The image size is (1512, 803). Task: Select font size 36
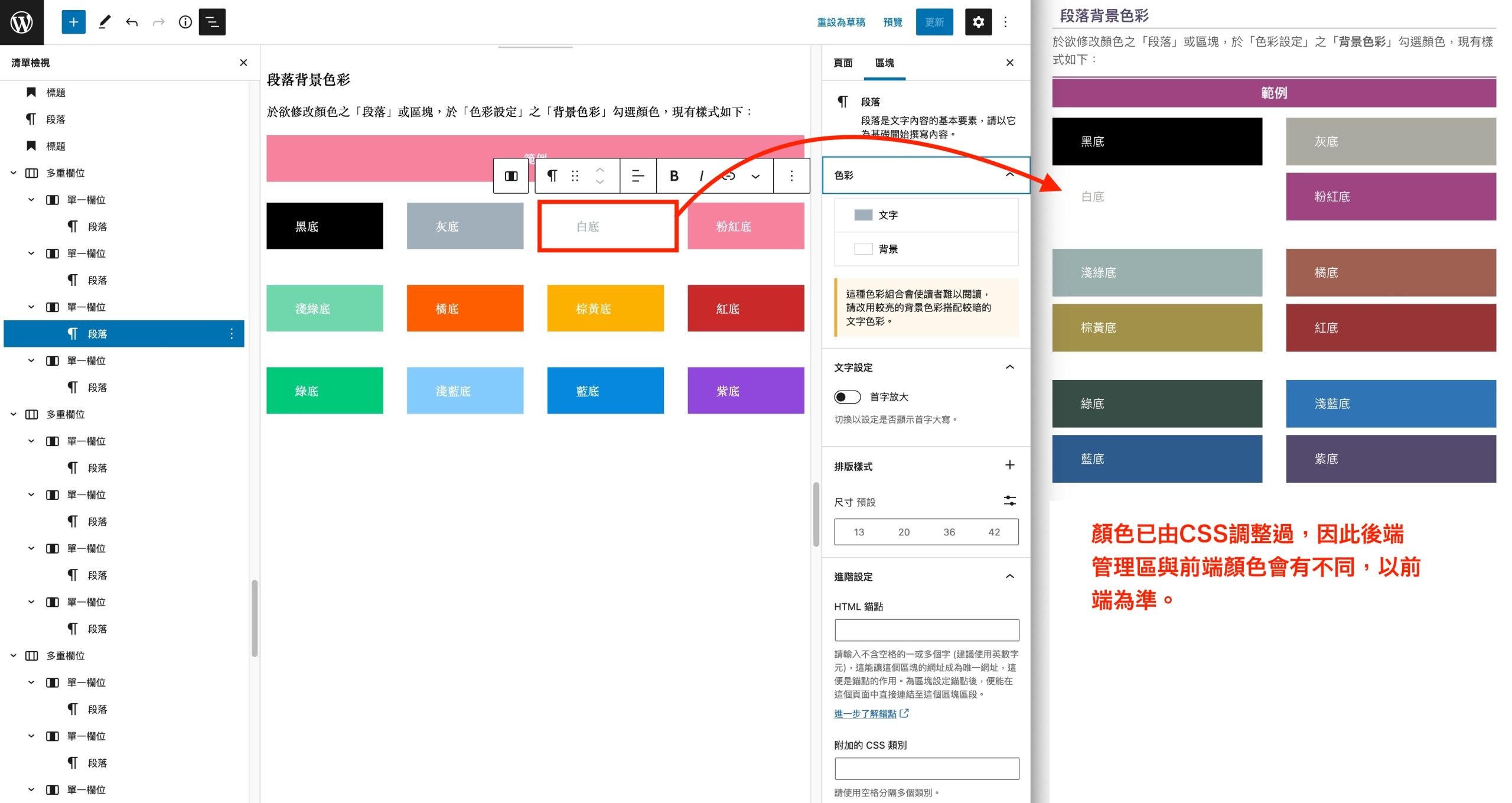point(949,532)
